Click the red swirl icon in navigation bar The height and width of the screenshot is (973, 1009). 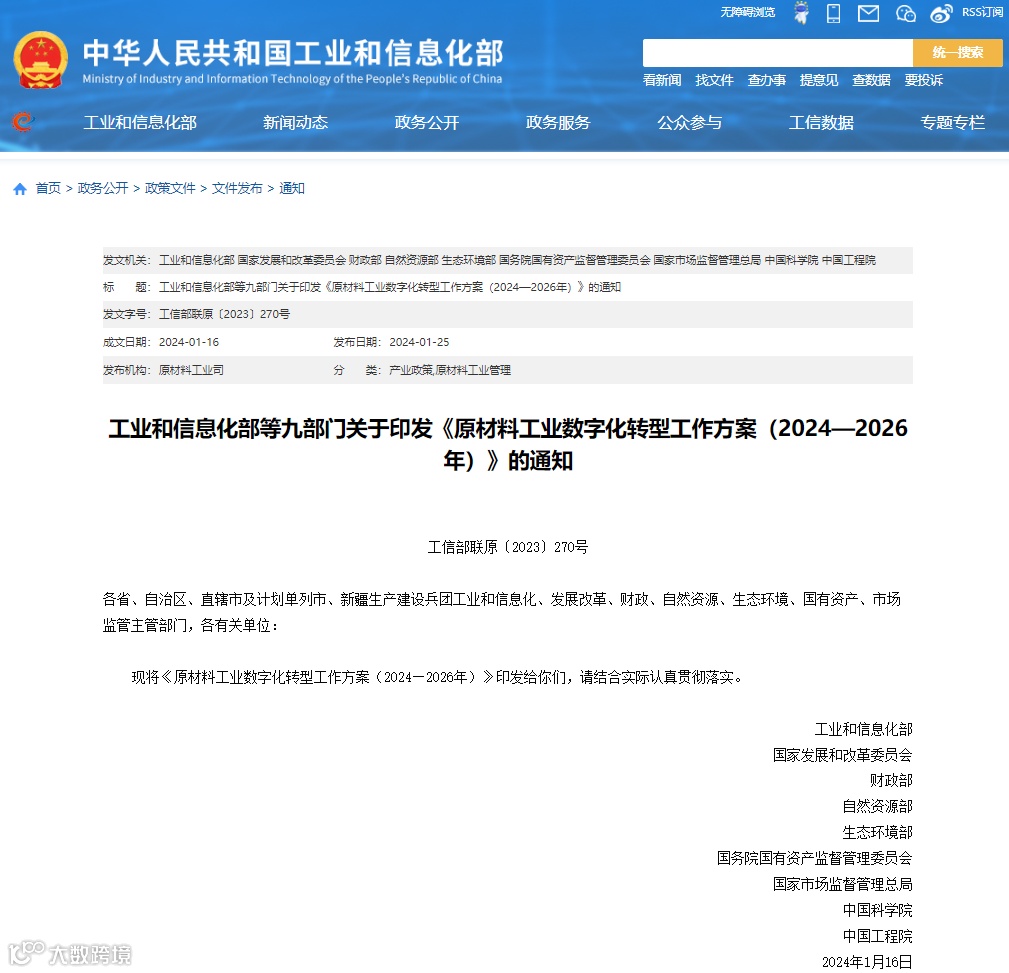click(x=23, y=122)
